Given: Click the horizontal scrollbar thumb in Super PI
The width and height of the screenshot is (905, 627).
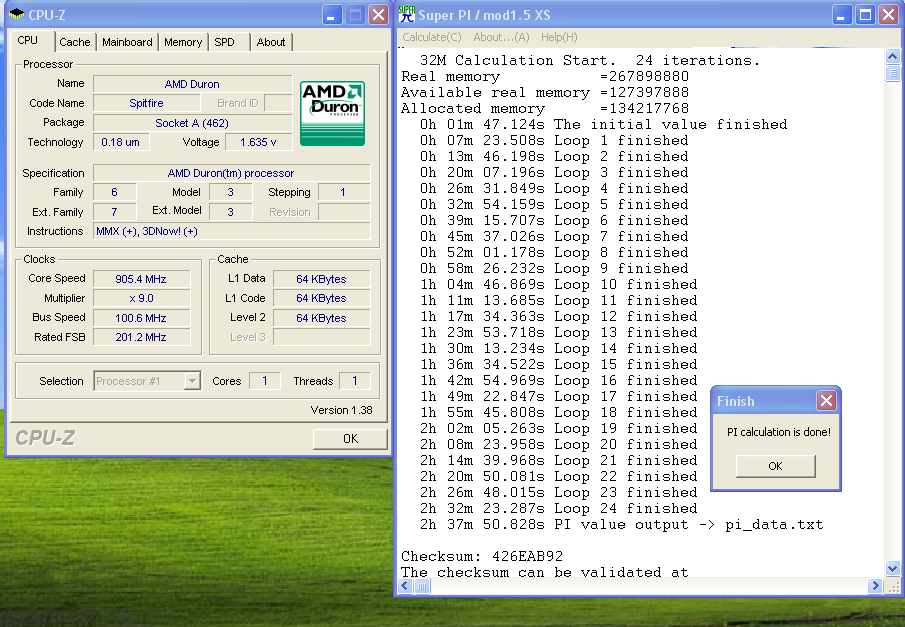Looking at the screenshot, I should 422,586.
